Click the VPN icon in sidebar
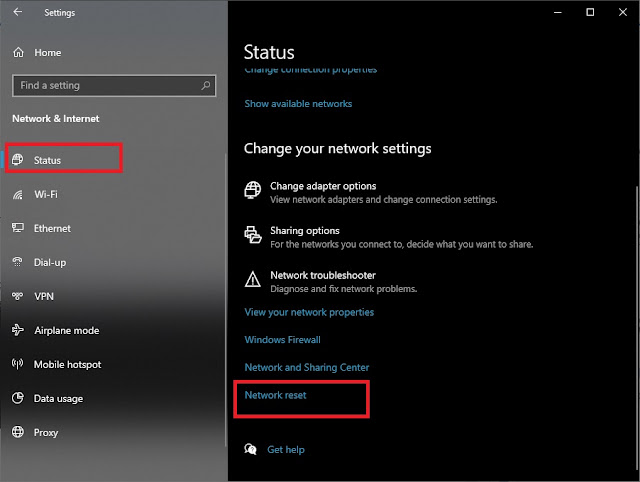Screen dimensions: 640x482 coord(18,296)
